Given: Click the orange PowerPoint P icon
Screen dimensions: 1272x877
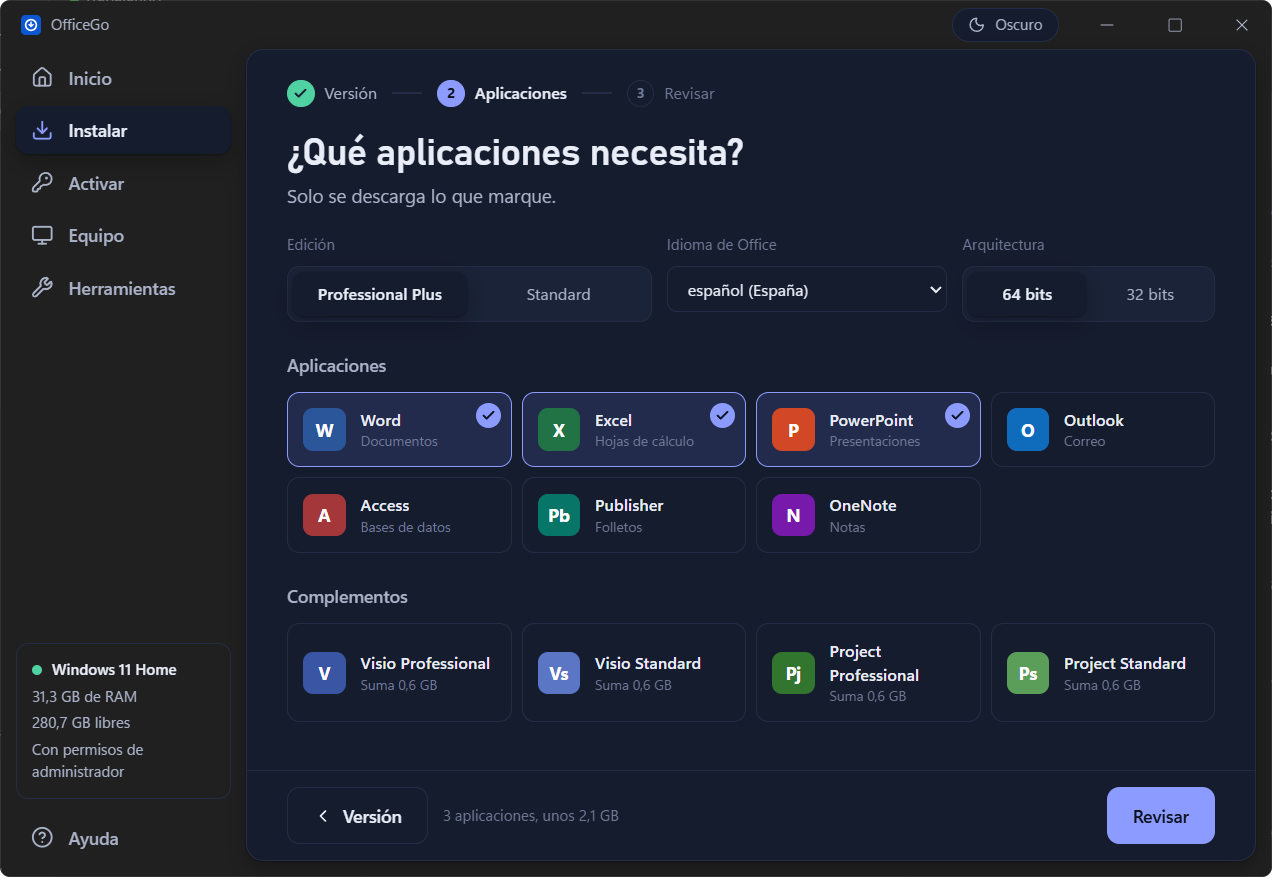Looking at the screenshot, I should [x=793, y=430].
